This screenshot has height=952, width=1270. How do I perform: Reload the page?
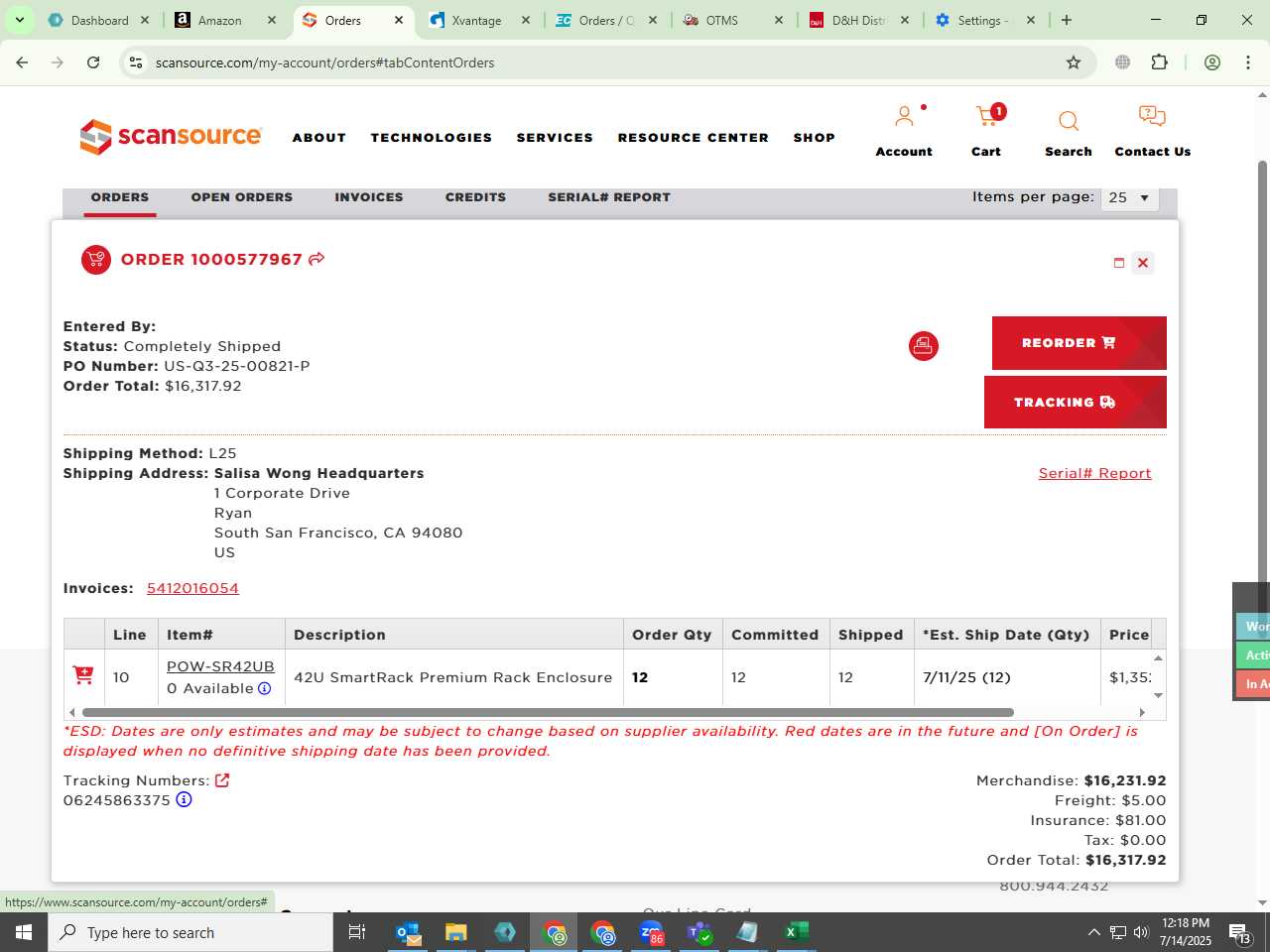(x=93, y=62)
